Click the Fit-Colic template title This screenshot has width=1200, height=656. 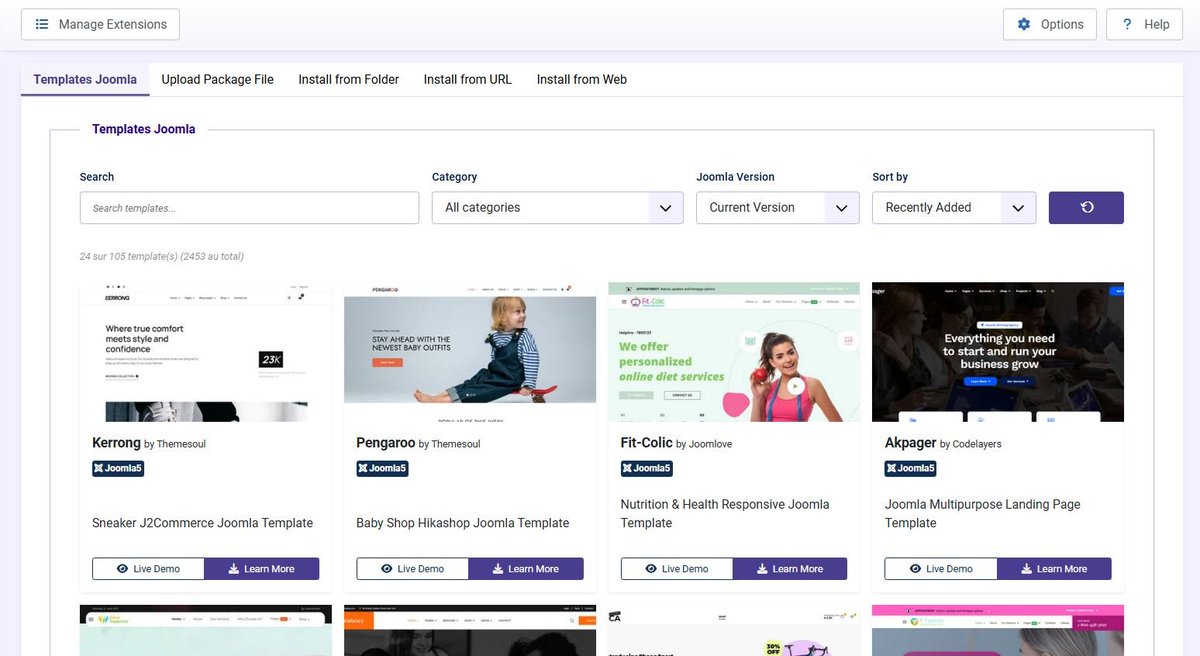pos(646,442)
